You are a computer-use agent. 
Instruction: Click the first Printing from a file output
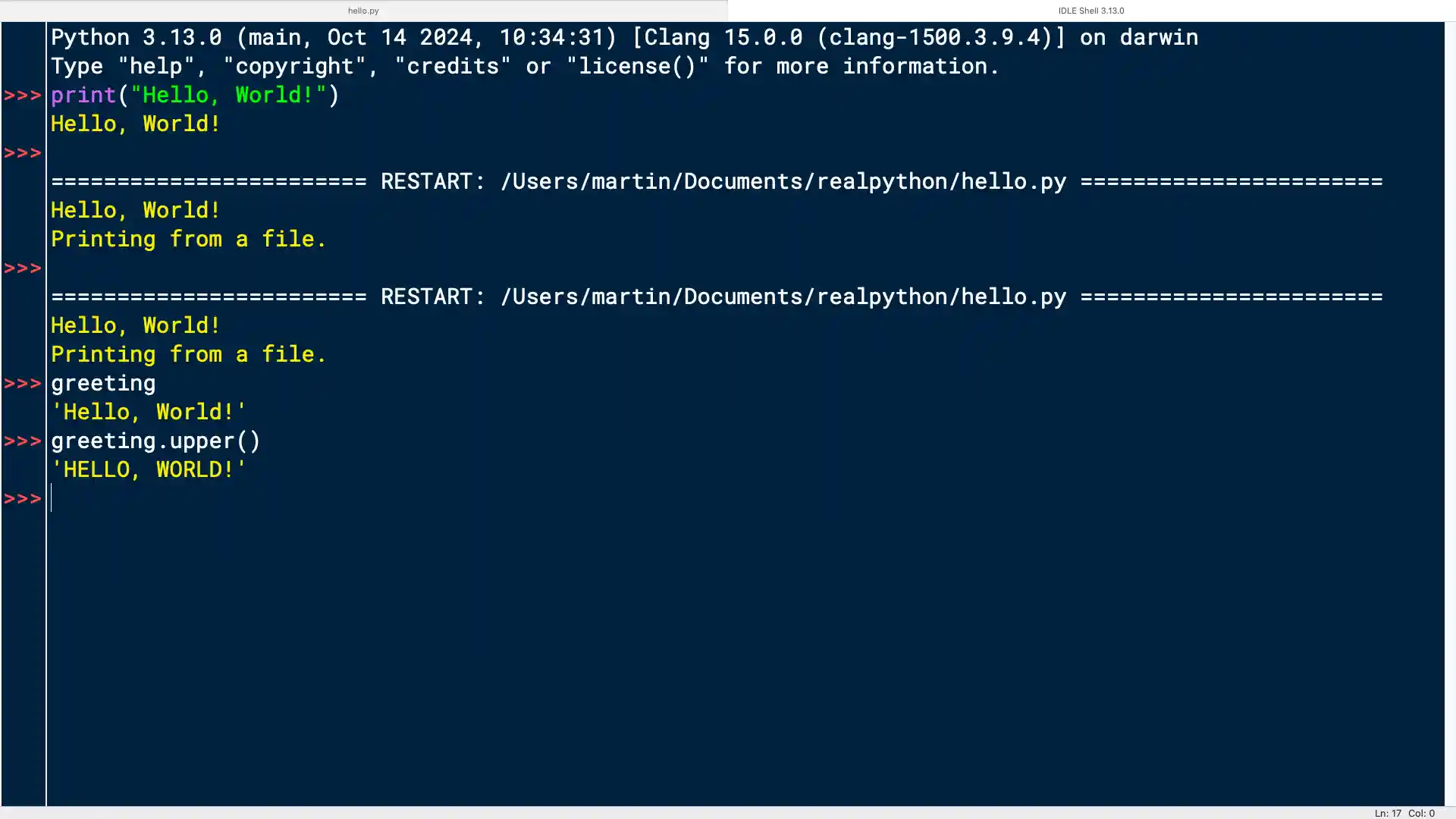(188, 239)
